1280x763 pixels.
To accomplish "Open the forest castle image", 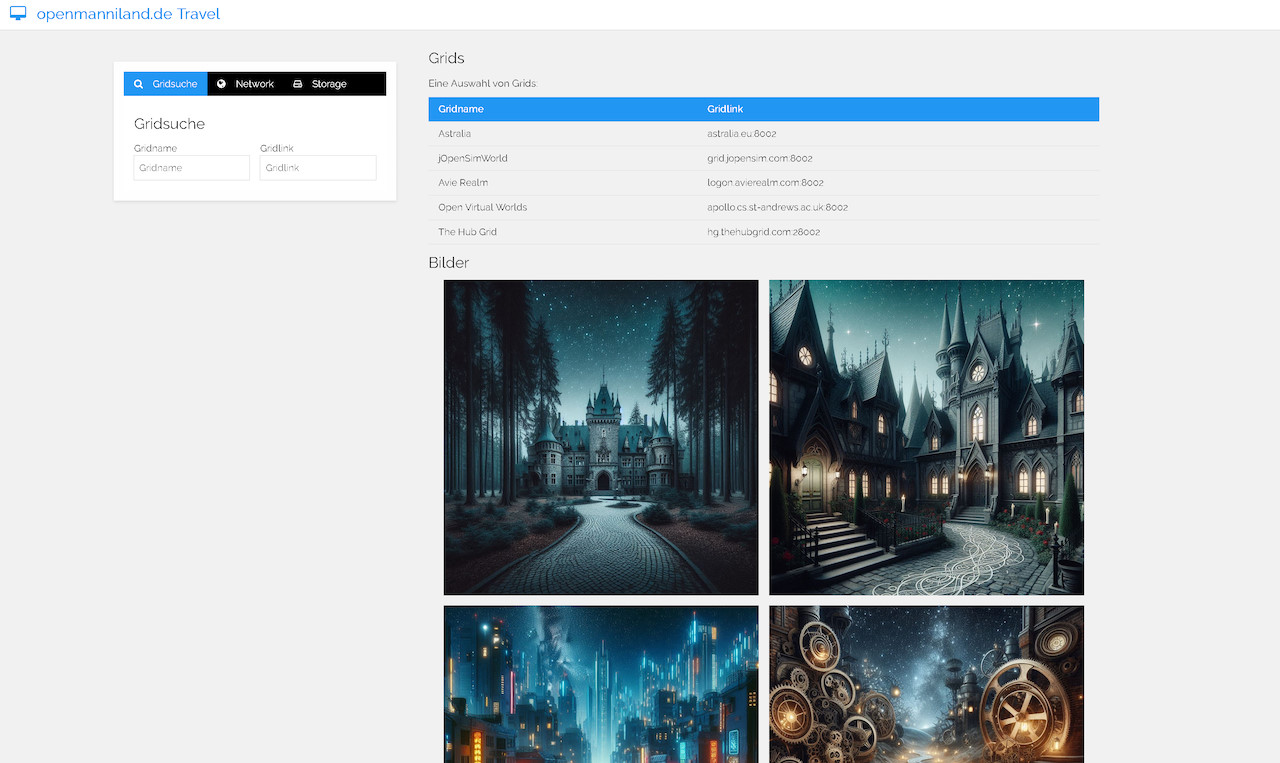I will click(601, 437).
